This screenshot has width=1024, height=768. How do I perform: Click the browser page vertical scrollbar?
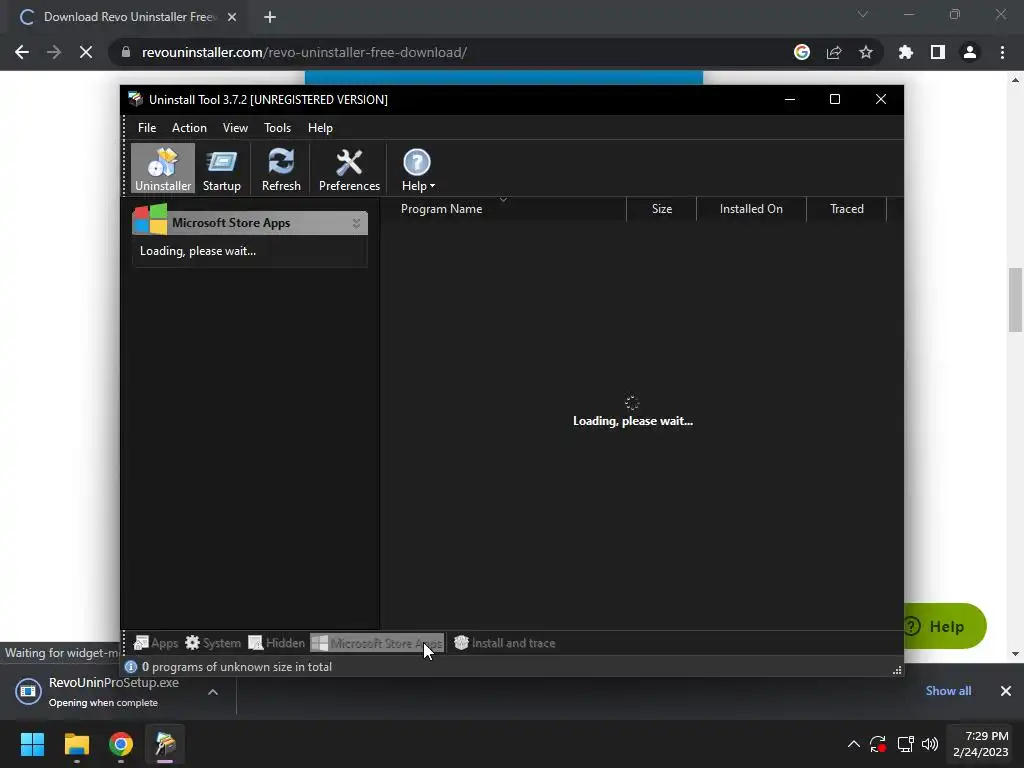pos(1015,300)
